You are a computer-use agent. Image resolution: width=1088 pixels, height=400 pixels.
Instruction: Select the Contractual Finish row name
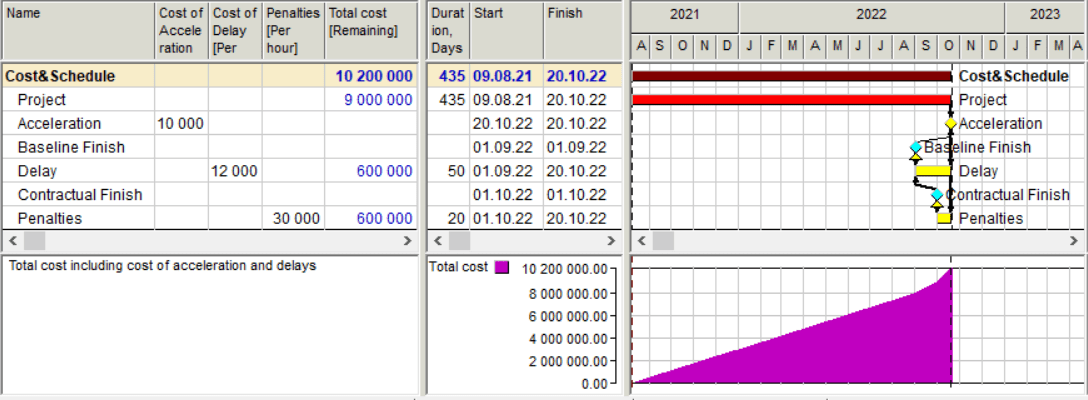click(80, 194)
